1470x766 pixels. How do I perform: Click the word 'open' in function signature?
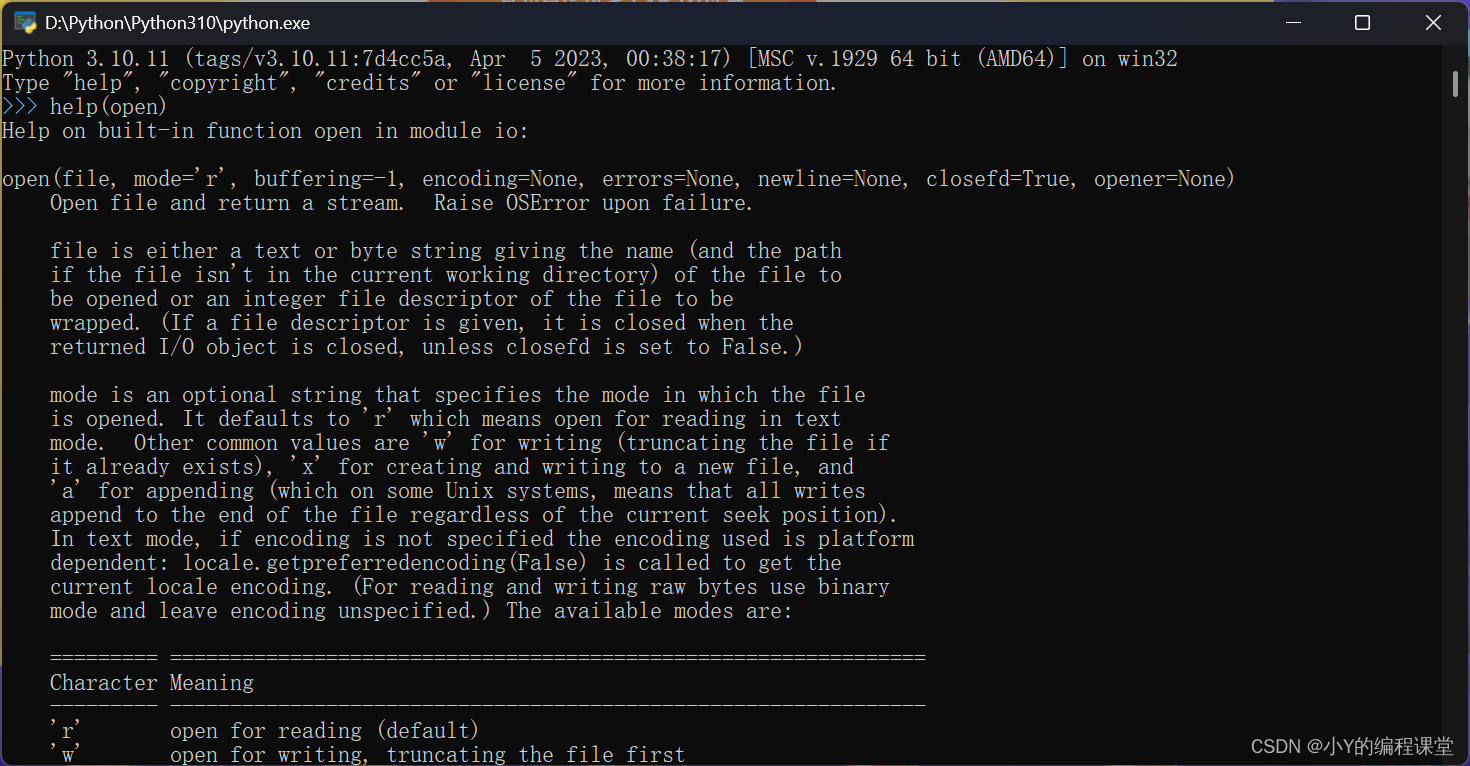pyautogui.click(x=25, y=178)
